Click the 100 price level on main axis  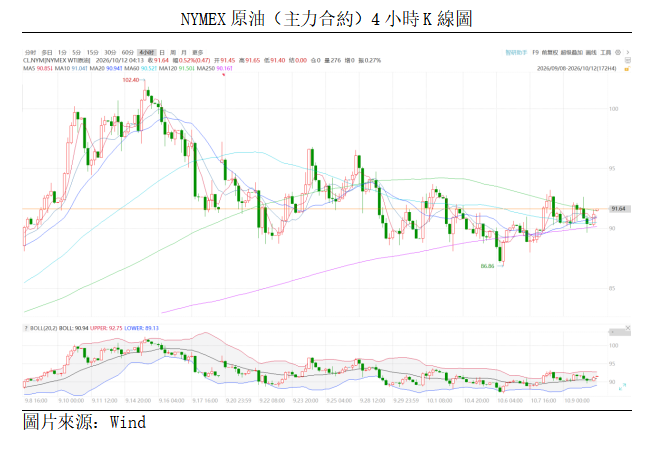613,109
